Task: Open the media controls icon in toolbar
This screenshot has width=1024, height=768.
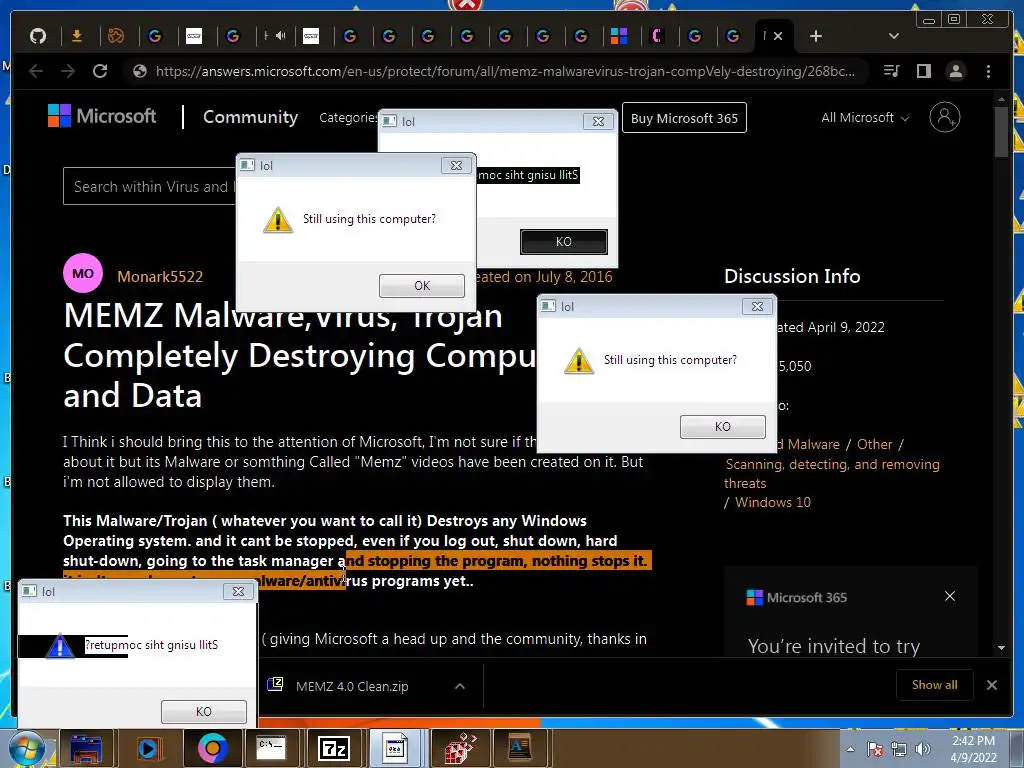Action: pos(891,71)
